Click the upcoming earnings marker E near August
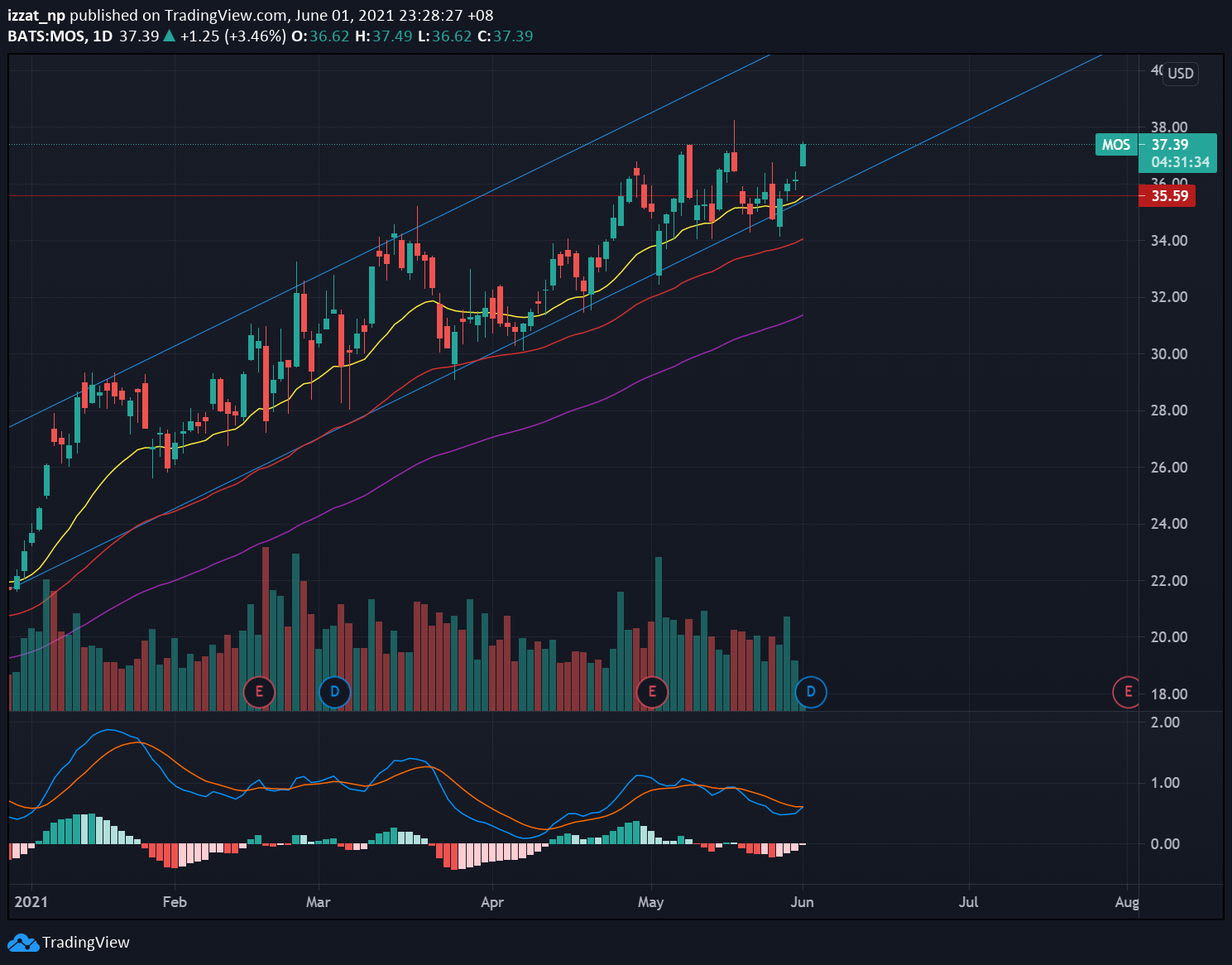 coord(1128,692)
